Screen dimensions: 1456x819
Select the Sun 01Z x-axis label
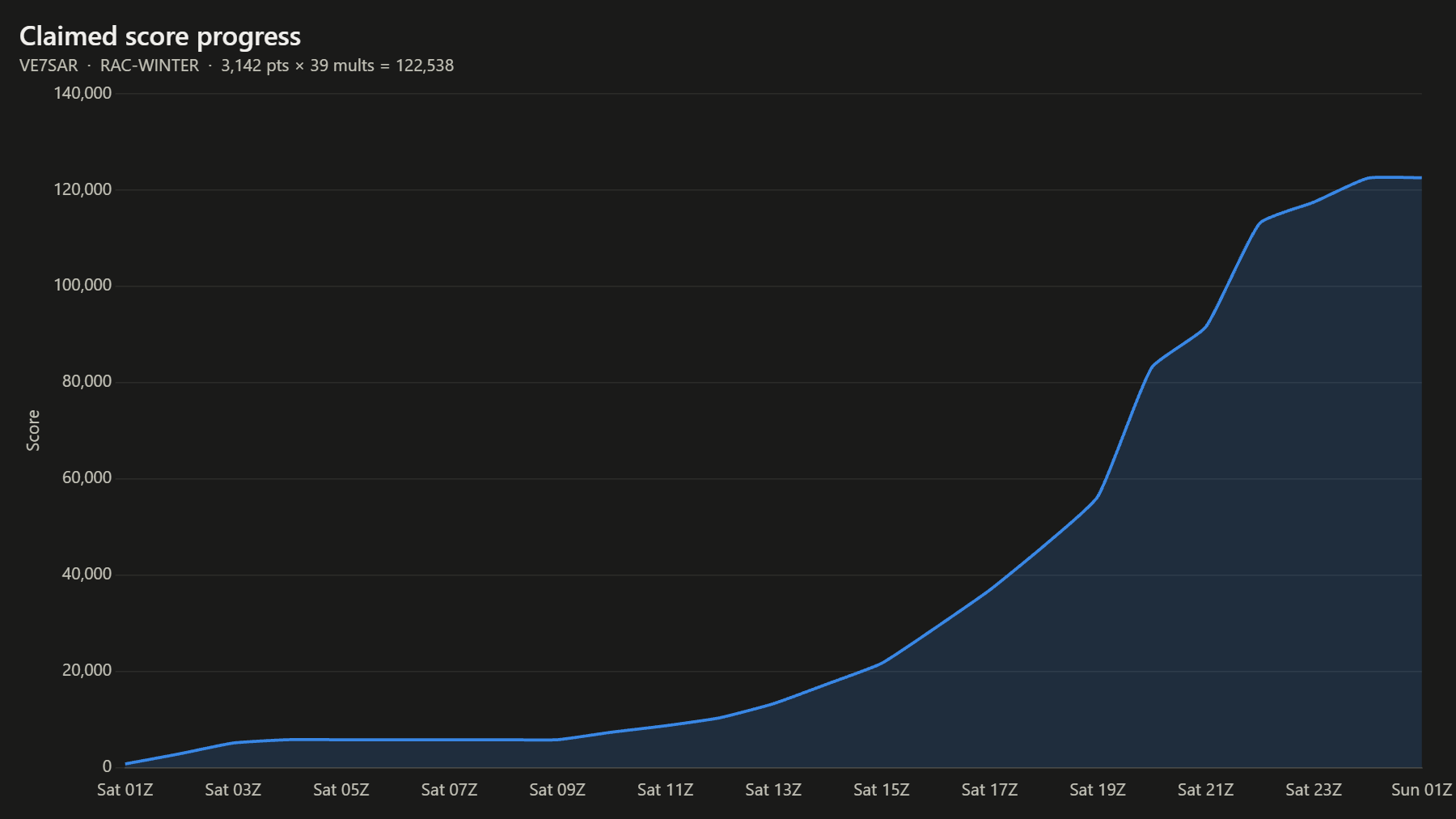(1421, 790)
